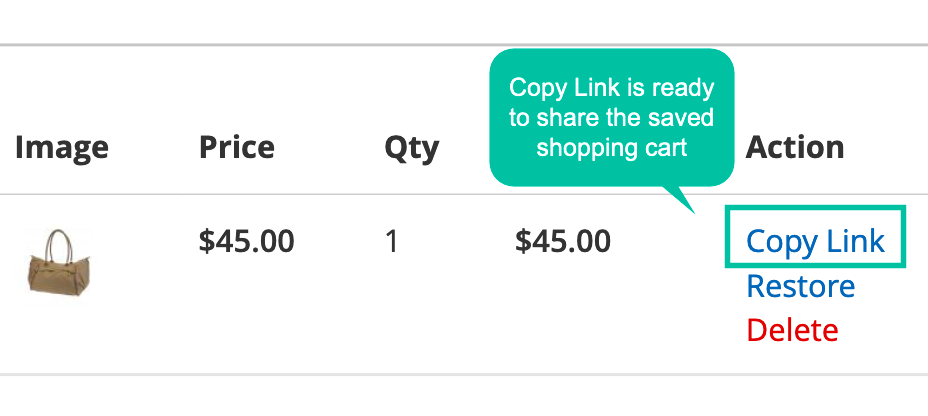
Task: Click the quantity value 1
Action: tap(391, 241)
